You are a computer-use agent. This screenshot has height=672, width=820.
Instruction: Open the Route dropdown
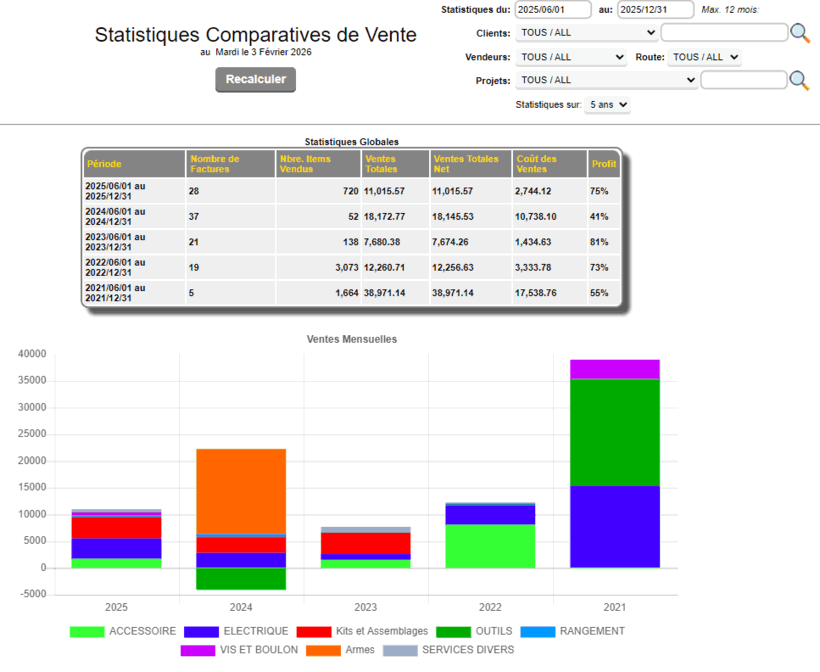coord(704,57)
